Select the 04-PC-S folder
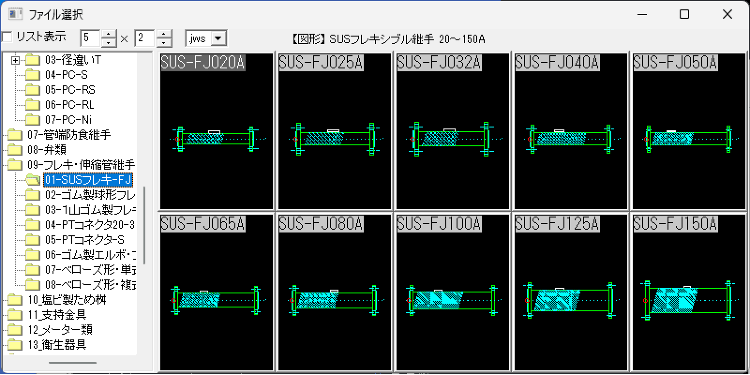Image resolution: width=750 pixels, height=375 pixels. tap(66, 75)
